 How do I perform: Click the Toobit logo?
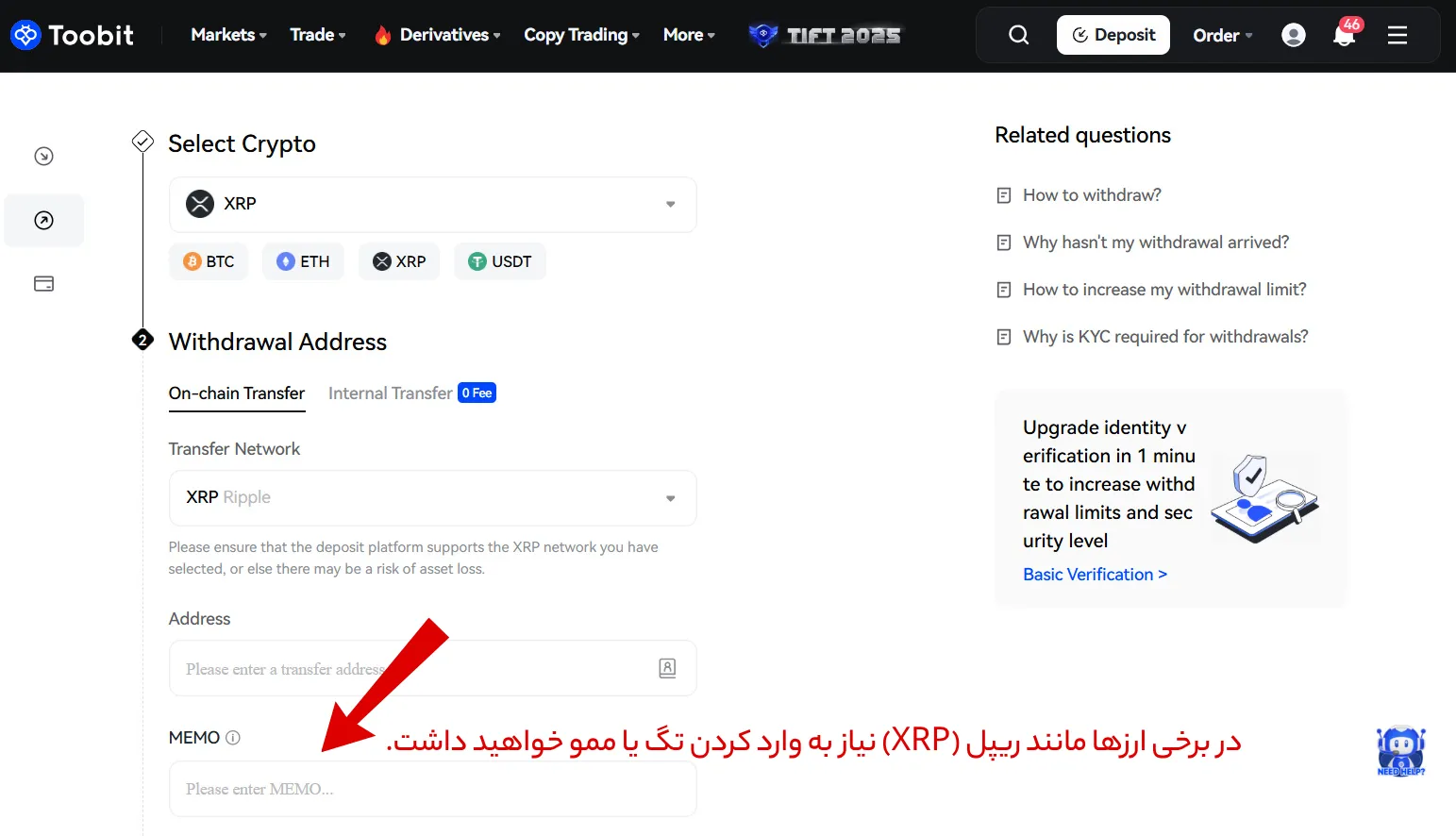pos(72,35)
